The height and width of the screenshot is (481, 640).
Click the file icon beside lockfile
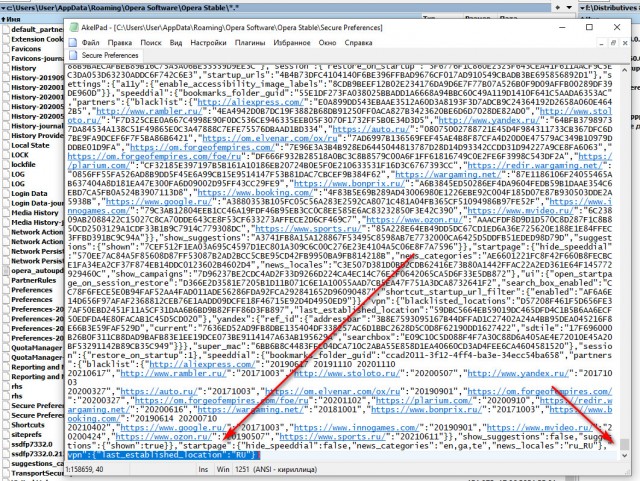pyautogui.click(x=6, y=165)
